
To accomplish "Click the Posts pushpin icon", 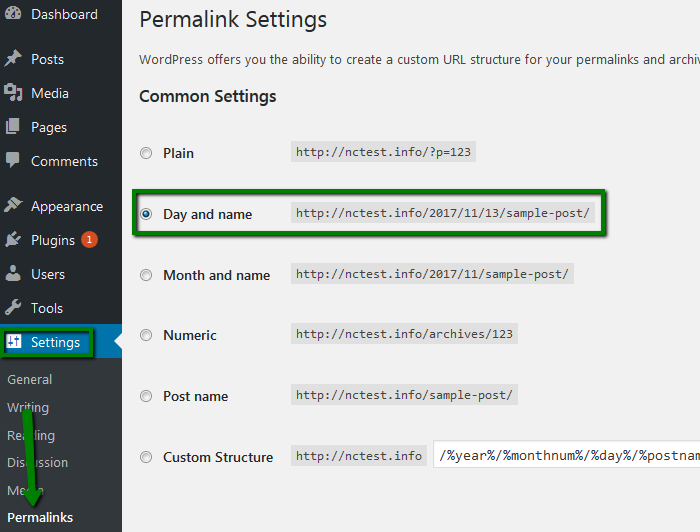I will (12, 58).
